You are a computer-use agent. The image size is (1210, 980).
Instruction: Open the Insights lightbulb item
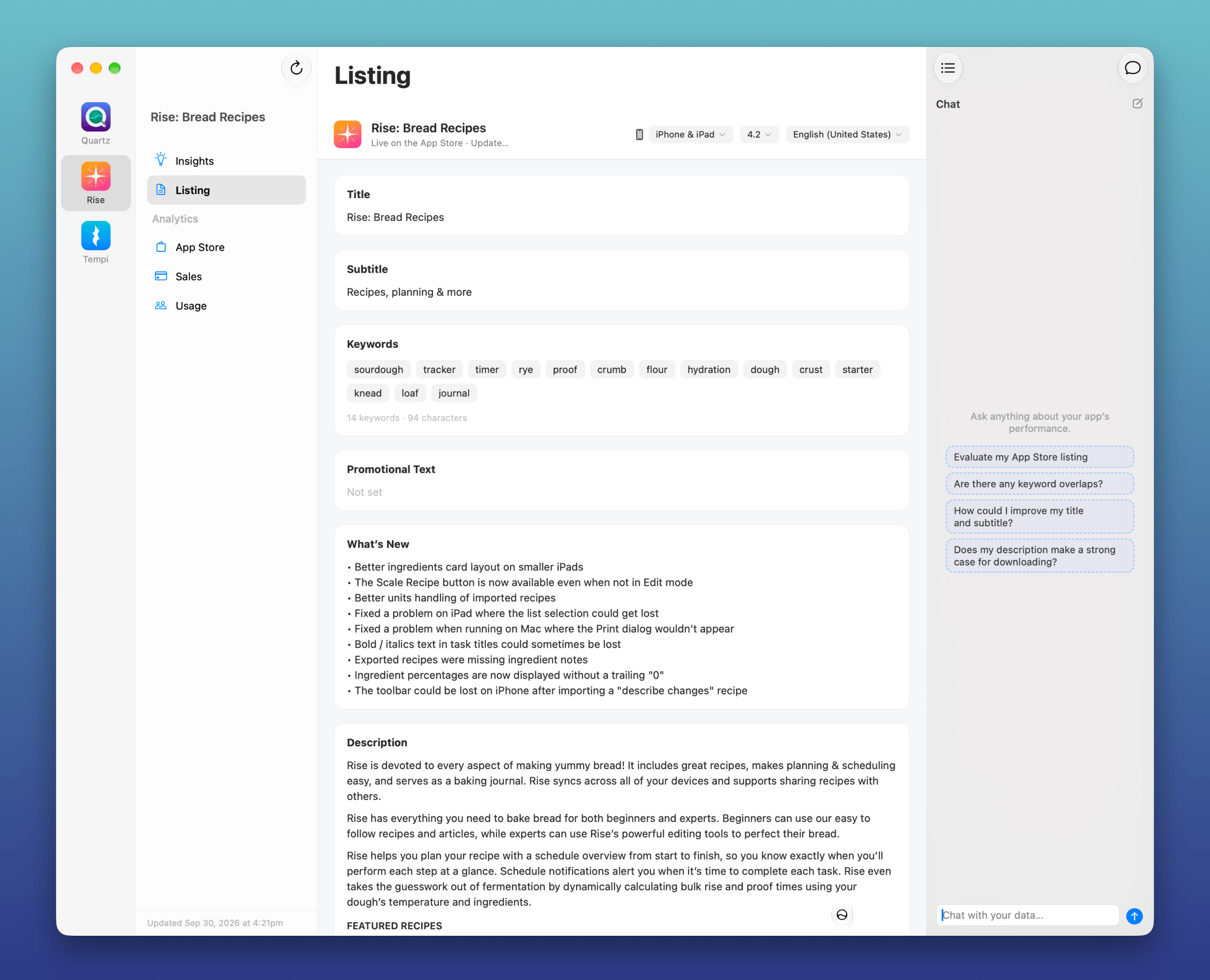(226, 161)
